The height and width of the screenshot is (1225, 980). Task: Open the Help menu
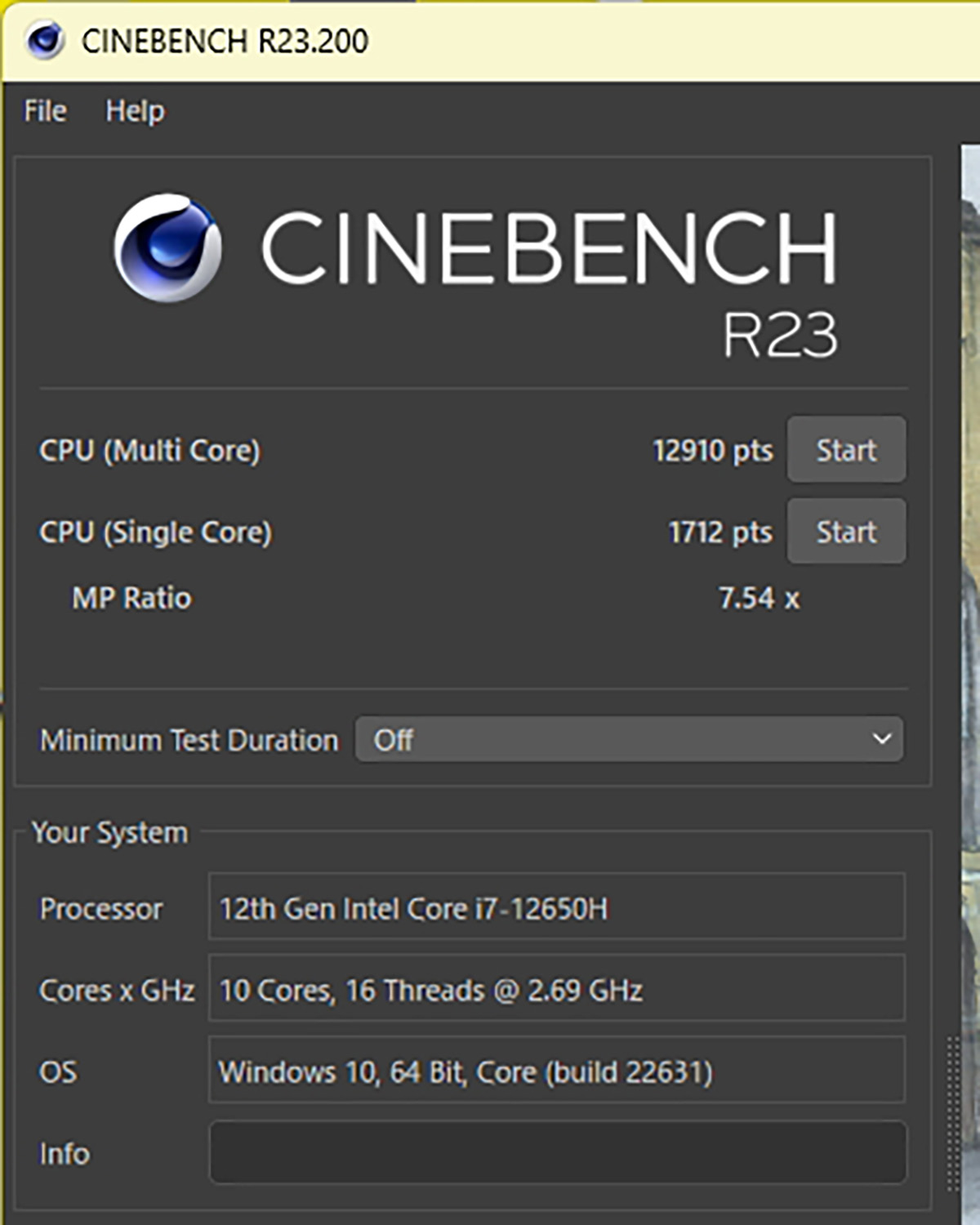point(135,111)
